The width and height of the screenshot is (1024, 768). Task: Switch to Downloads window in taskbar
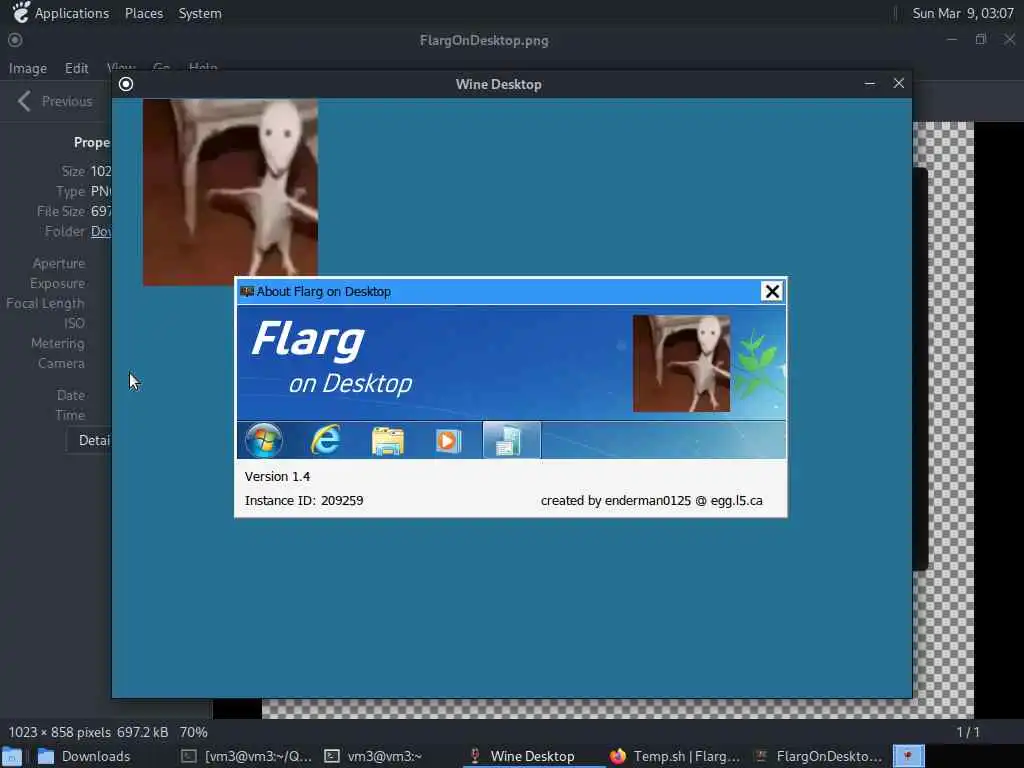pyautogui.click(x=84, y=756)
